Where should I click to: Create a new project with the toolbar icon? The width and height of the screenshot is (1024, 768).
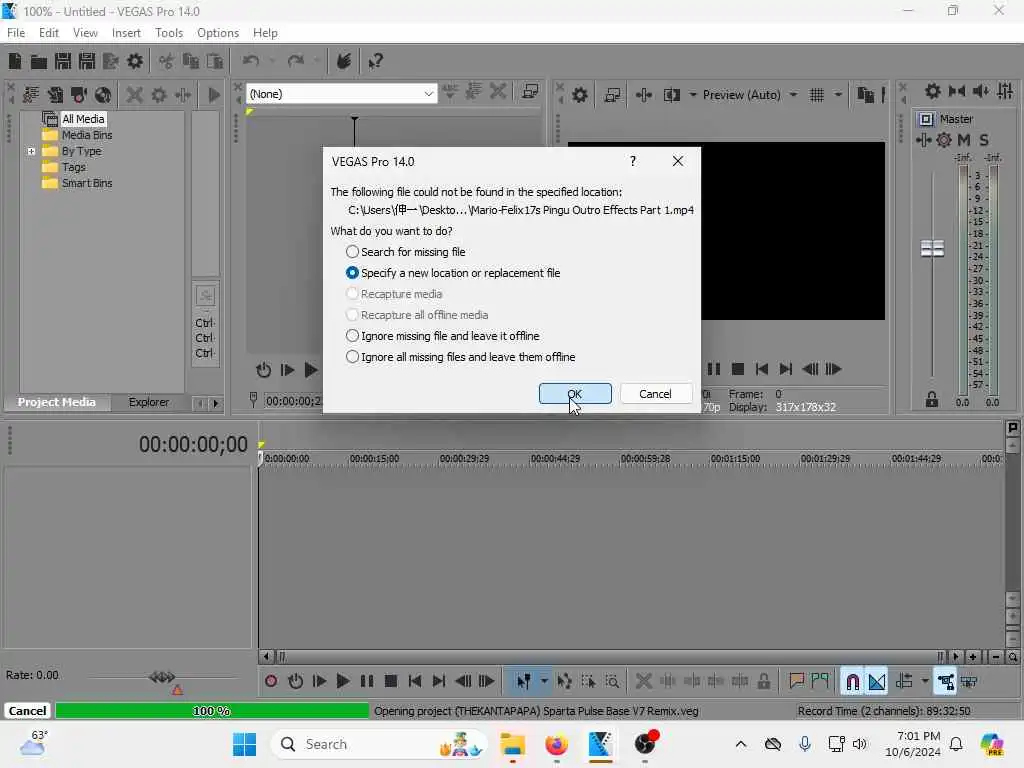click(15, 61)
